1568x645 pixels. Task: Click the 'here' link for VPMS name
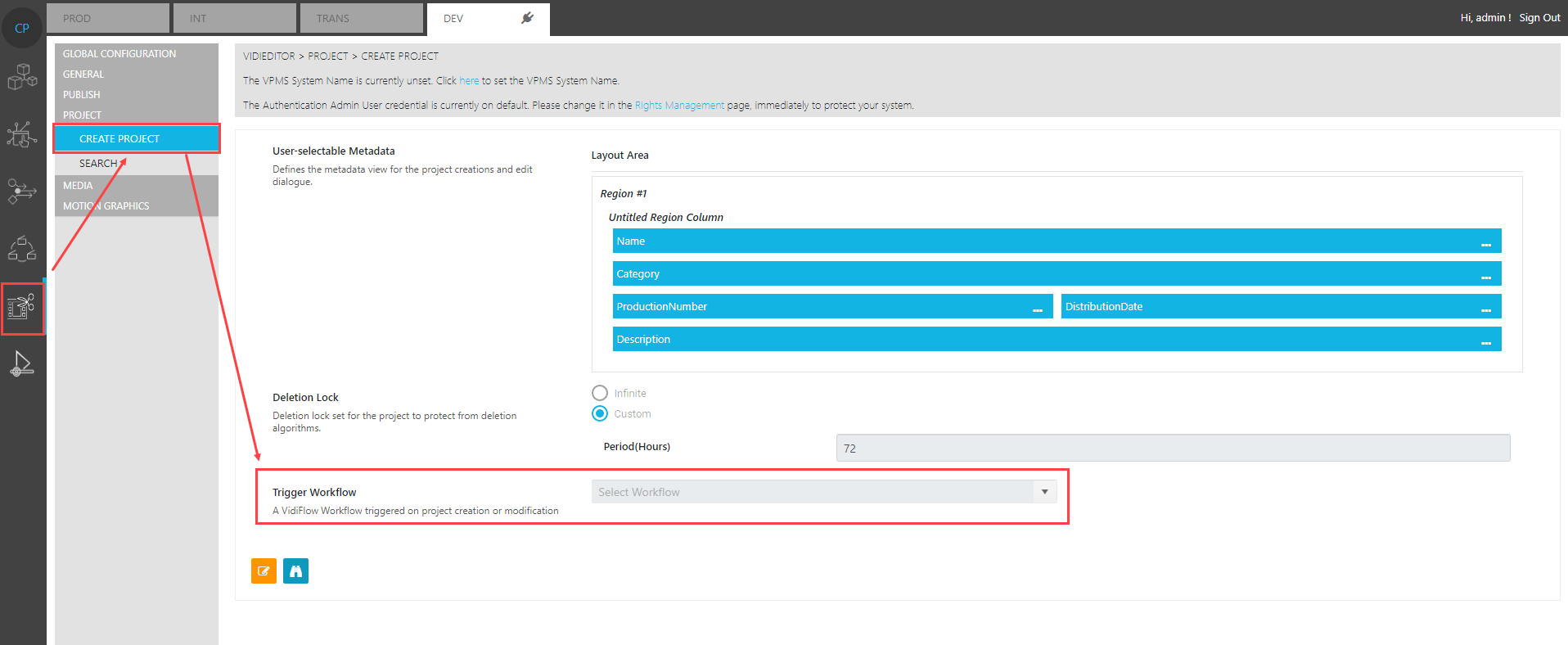click(x=469, y=81)
